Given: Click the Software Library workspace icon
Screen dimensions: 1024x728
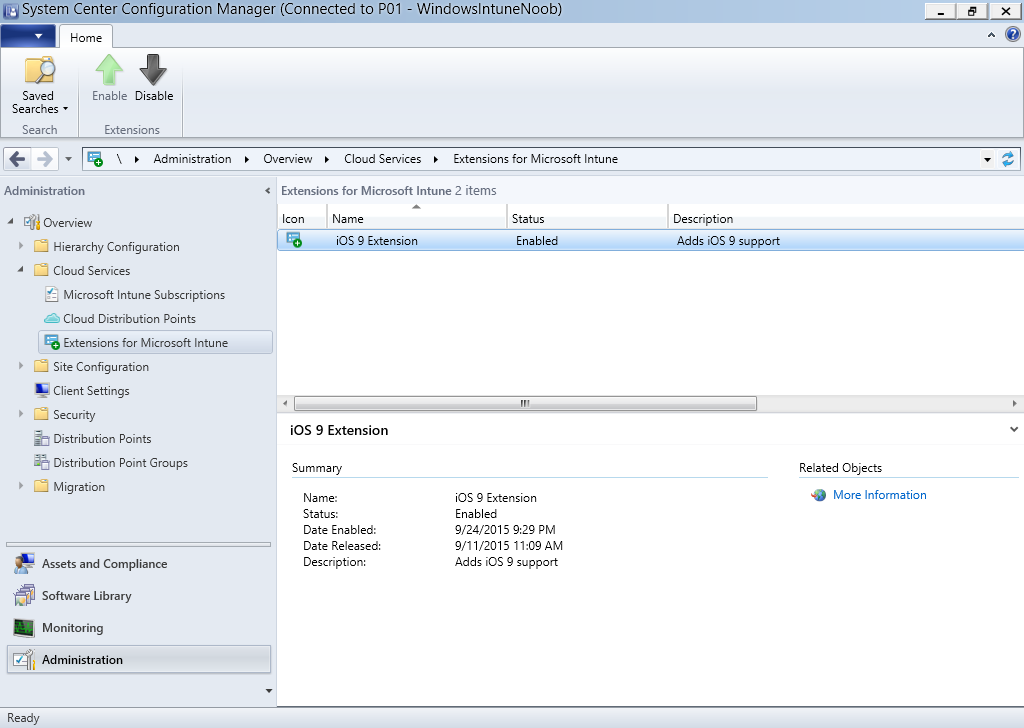Looking at the screenshot, I should pos(24,595).
